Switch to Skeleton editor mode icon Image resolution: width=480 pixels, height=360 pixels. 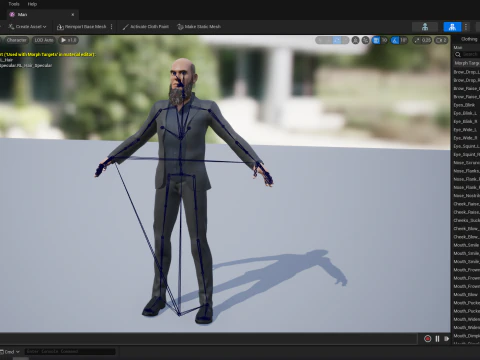pyautogui.click(x=425, y=27)
